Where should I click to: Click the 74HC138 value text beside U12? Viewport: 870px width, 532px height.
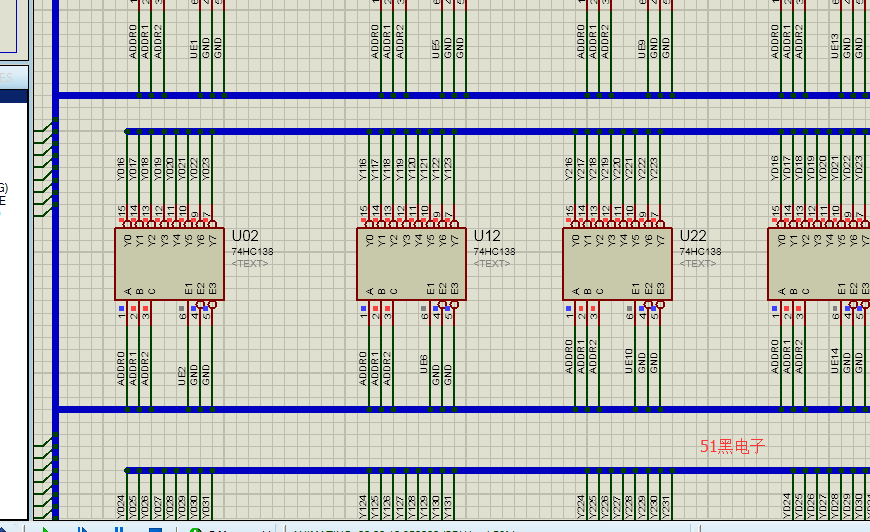tap(494, 252)
